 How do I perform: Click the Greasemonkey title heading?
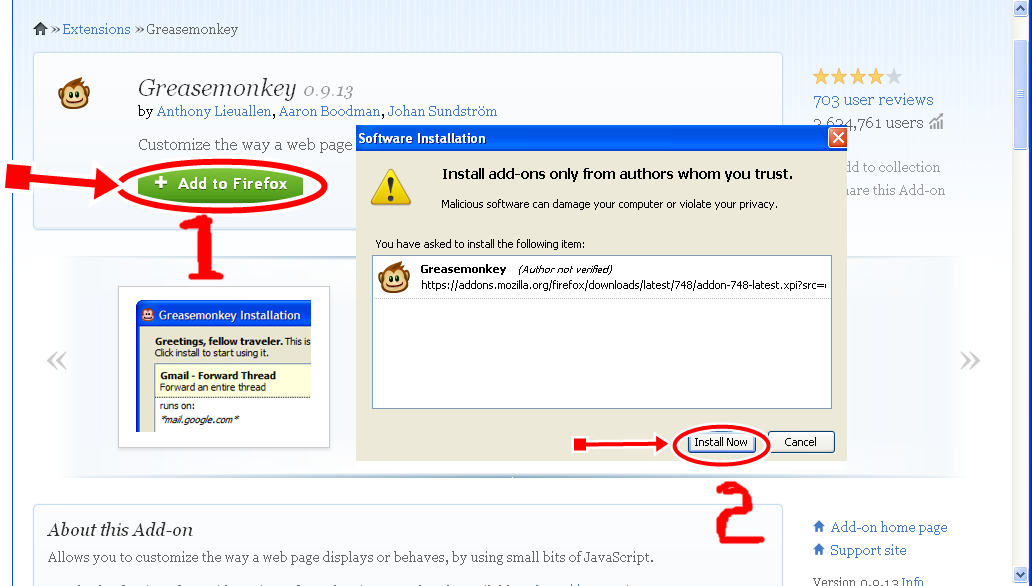pos(217,88)
